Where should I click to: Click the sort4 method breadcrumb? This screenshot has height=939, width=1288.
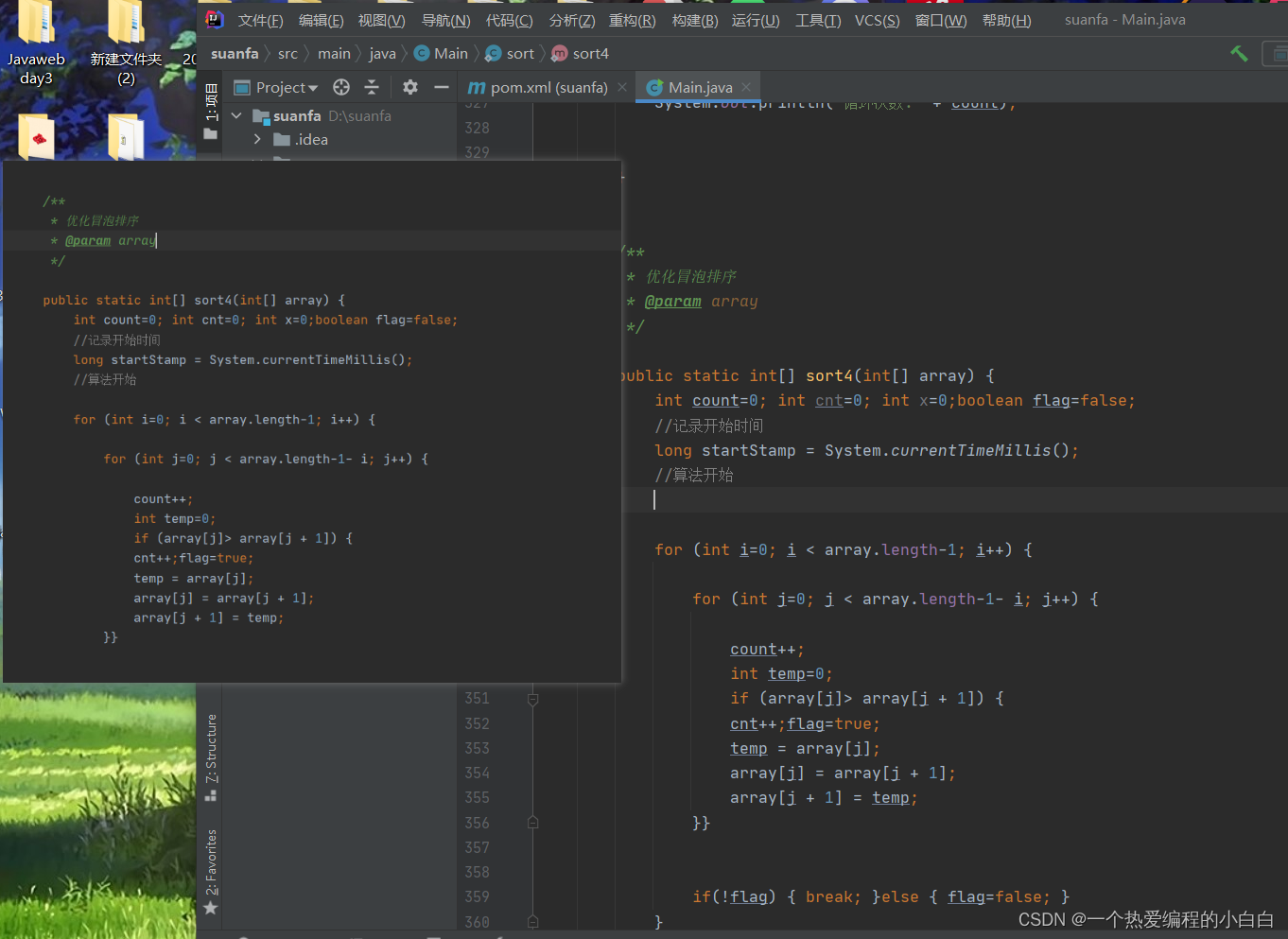click(581, 54)
